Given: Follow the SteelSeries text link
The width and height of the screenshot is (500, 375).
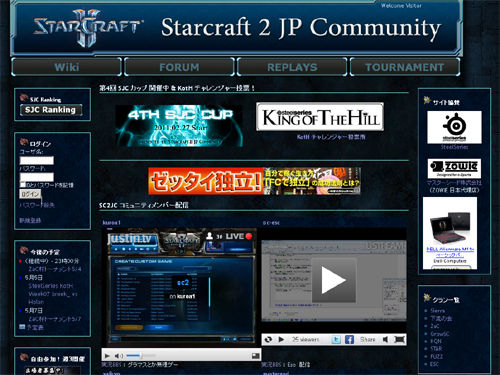Looking at the screenshot, I should click(x=454, y=147).
